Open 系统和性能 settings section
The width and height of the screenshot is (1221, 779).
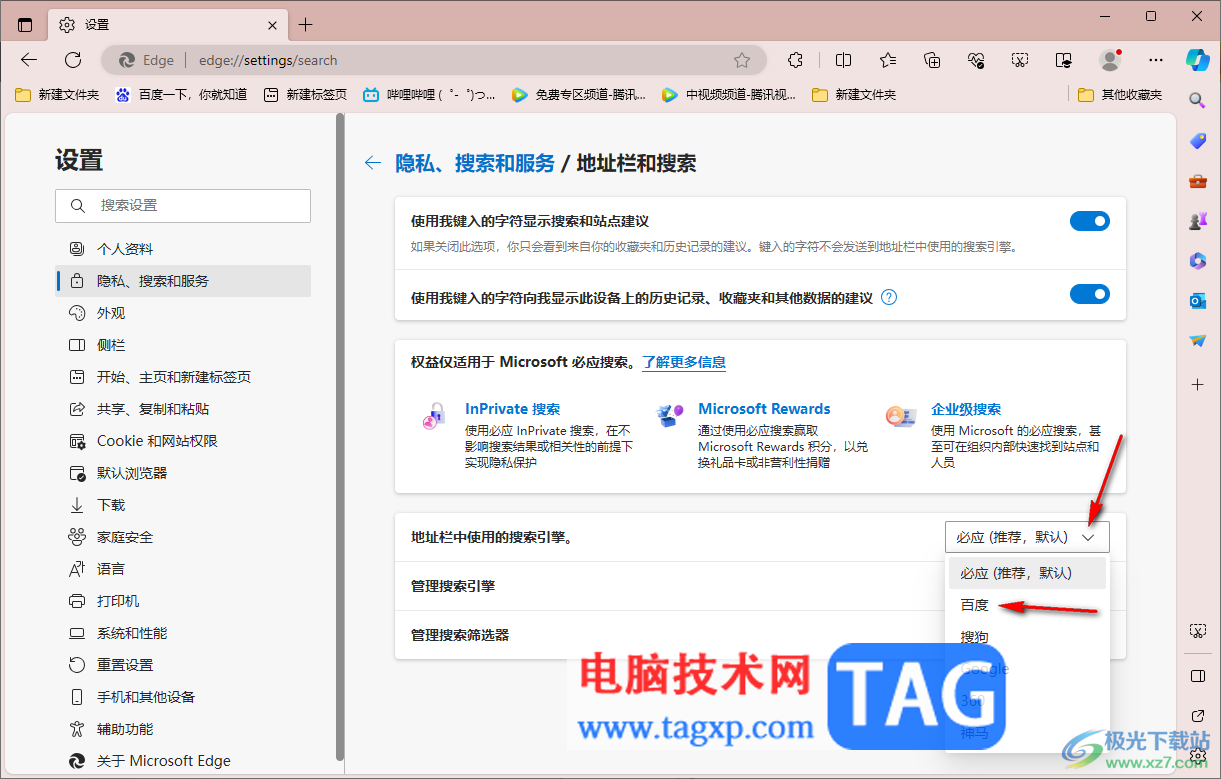[x=183, y=633]
